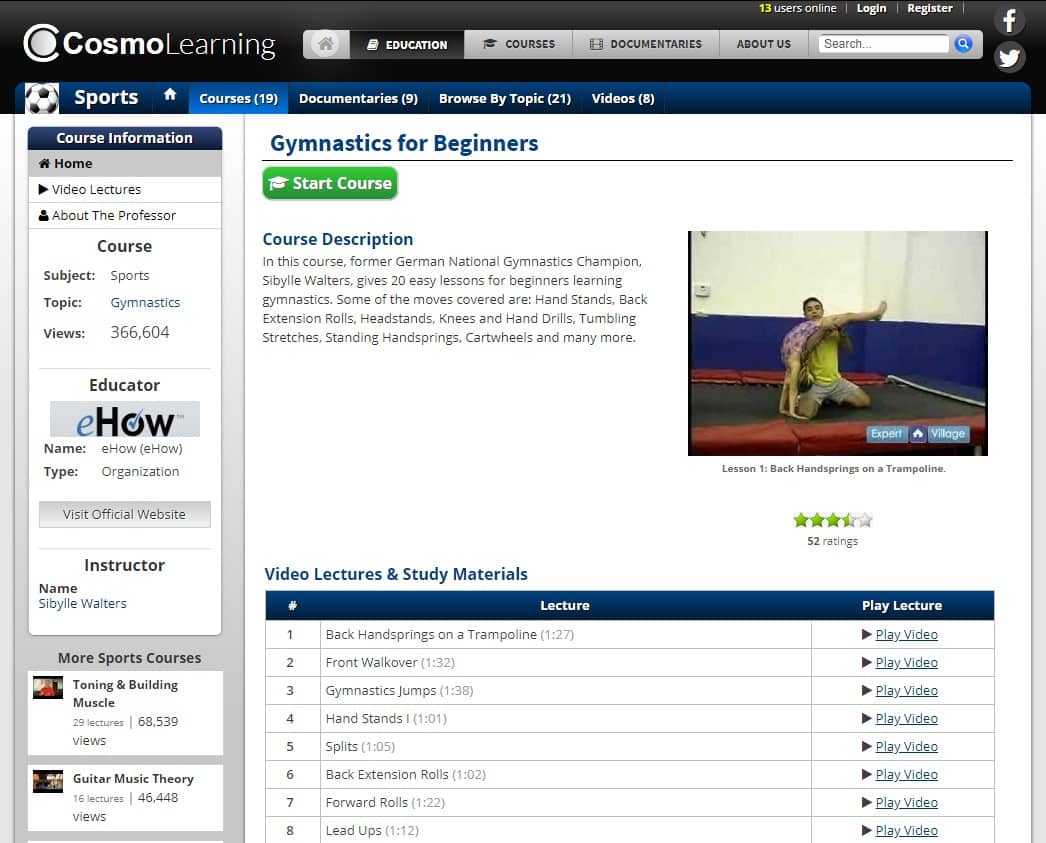Open Video Lectures in sidebar
This screenshot has width=1046, height=843.
click(96, 189)
